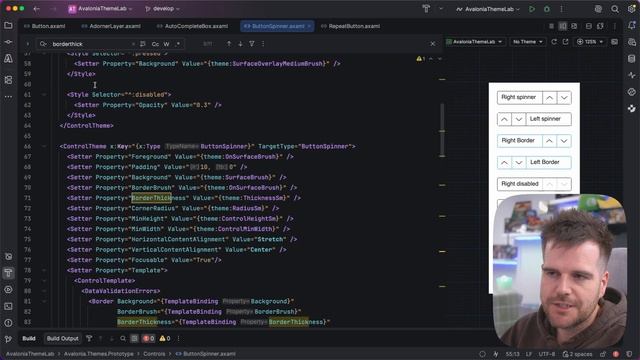Open the Commit tool window icon
This screenshot has width=640, height=360.
click(8, 42)
